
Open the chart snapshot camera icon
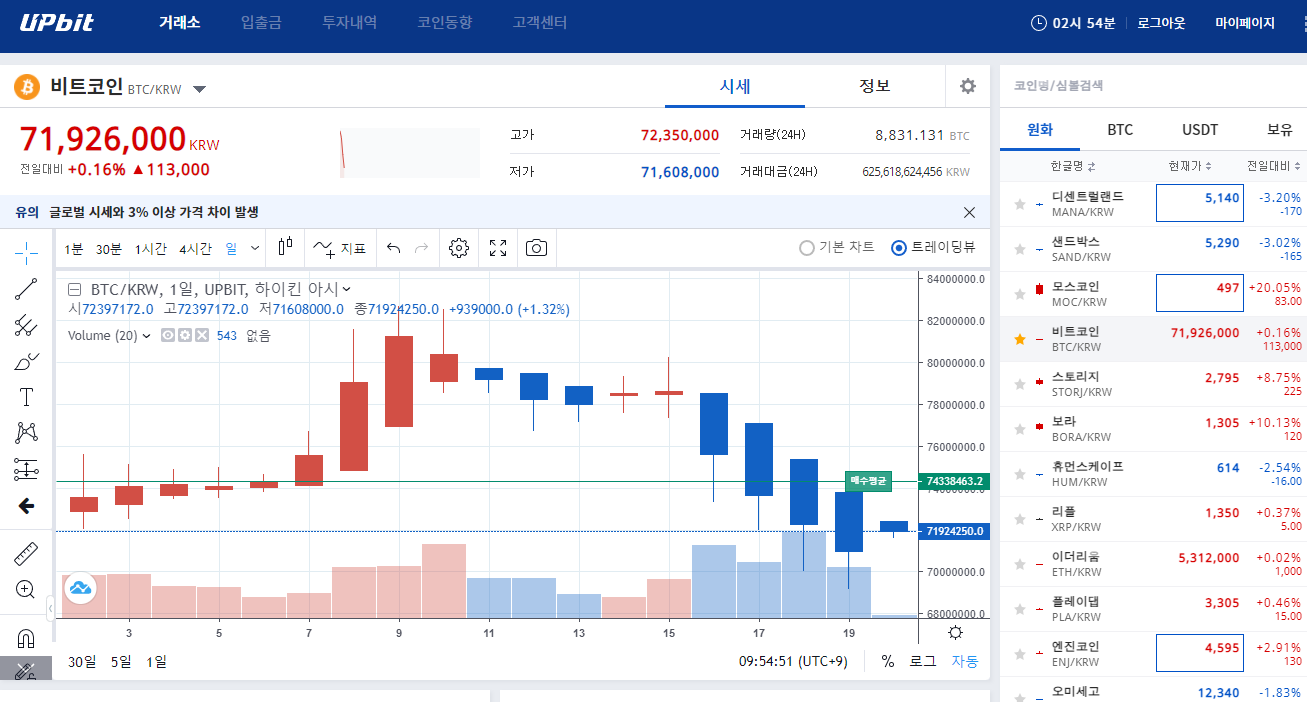537,248
